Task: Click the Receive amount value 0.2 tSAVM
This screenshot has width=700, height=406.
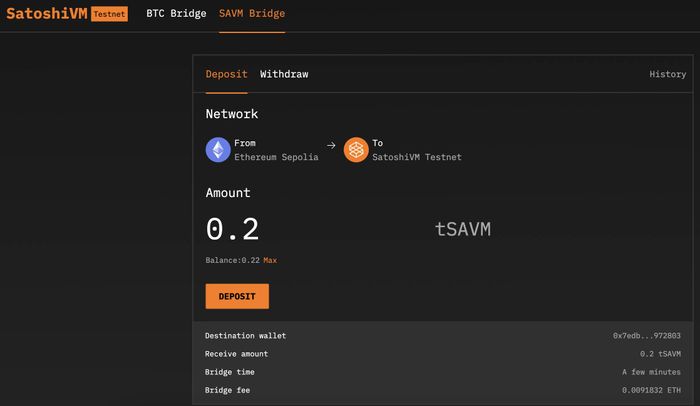Action: click(x=660, y=354)
